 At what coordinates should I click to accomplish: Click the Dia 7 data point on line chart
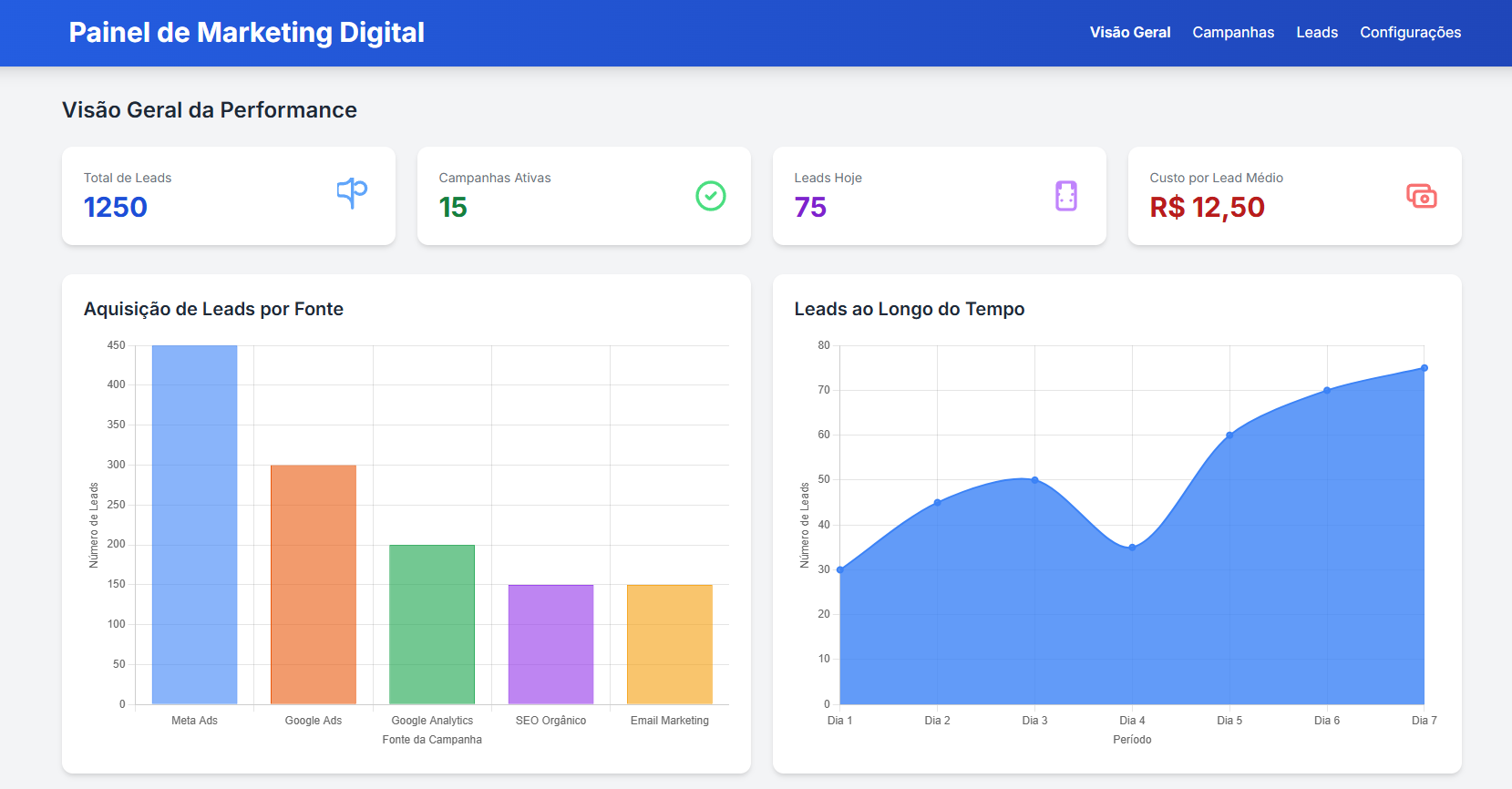click(x=1425, y=368)
